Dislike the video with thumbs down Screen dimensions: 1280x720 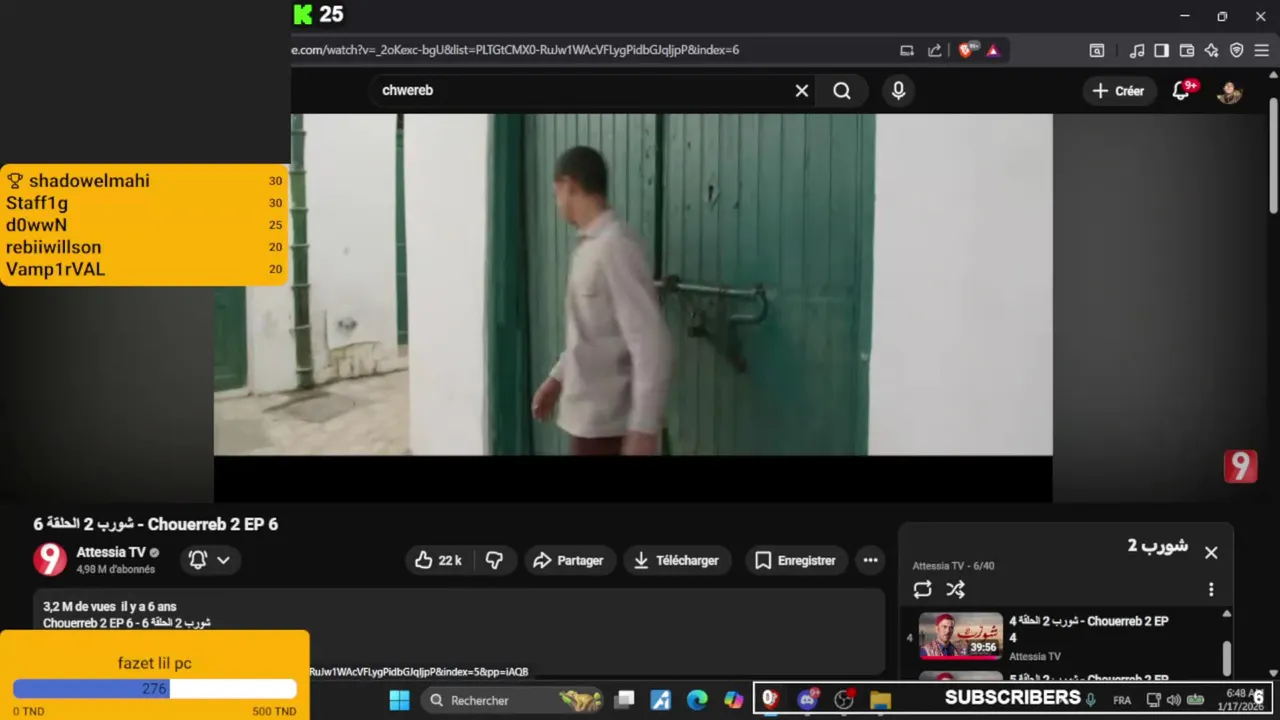point(494,561)
